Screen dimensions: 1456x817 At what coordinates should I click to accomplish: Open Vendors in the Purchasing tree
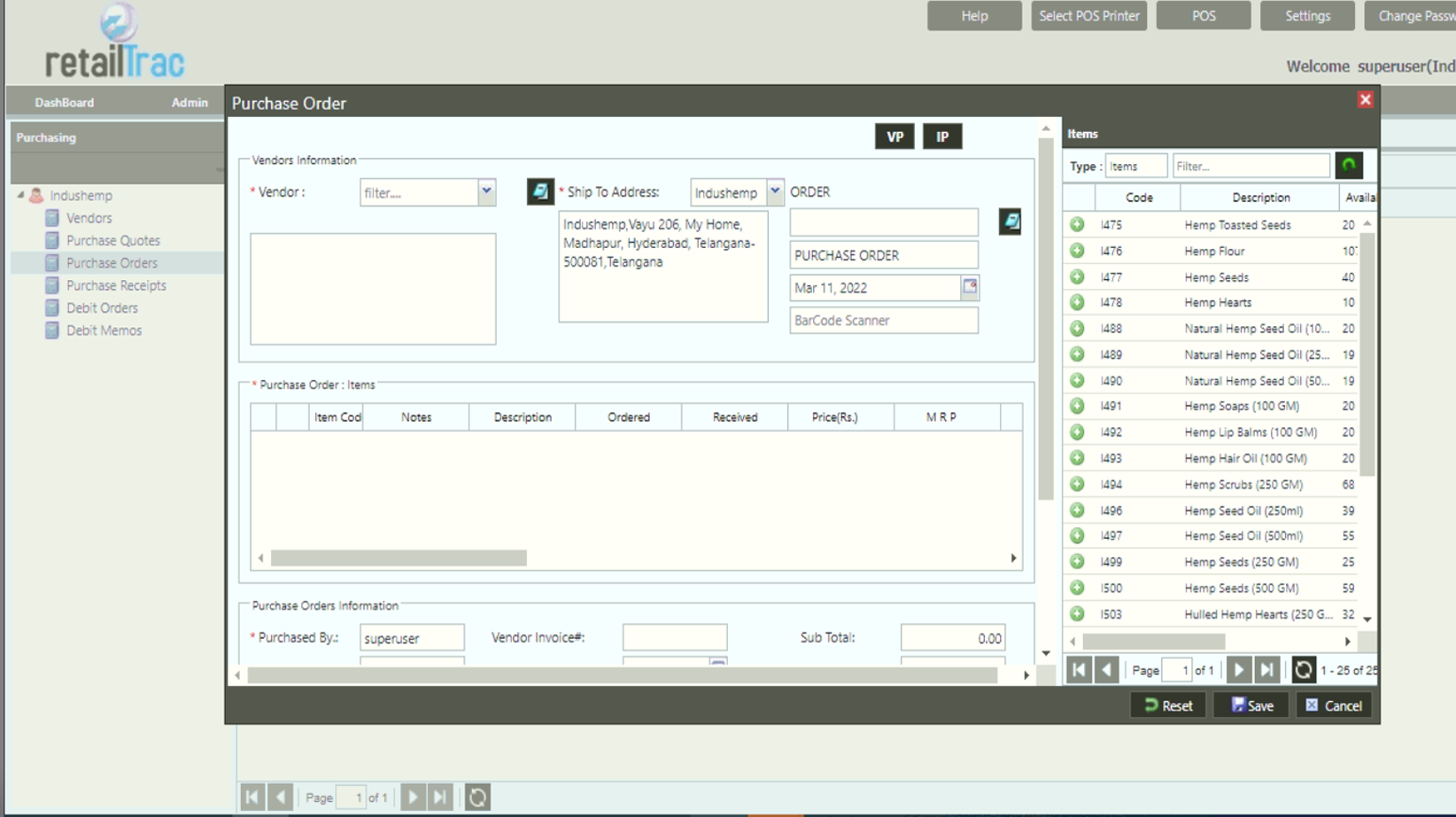coord(89,218)
